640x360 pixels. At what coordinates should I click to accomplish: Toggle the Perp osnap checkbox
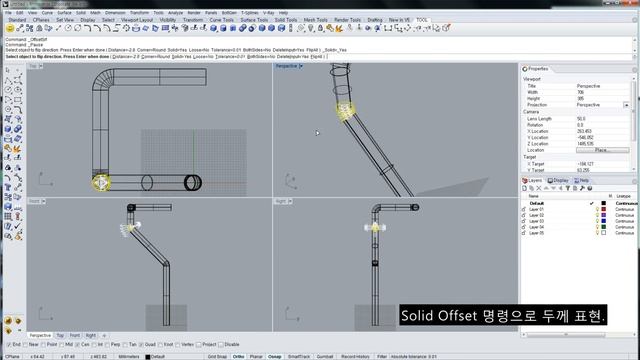pyautogui.click(x=107, y=345)
